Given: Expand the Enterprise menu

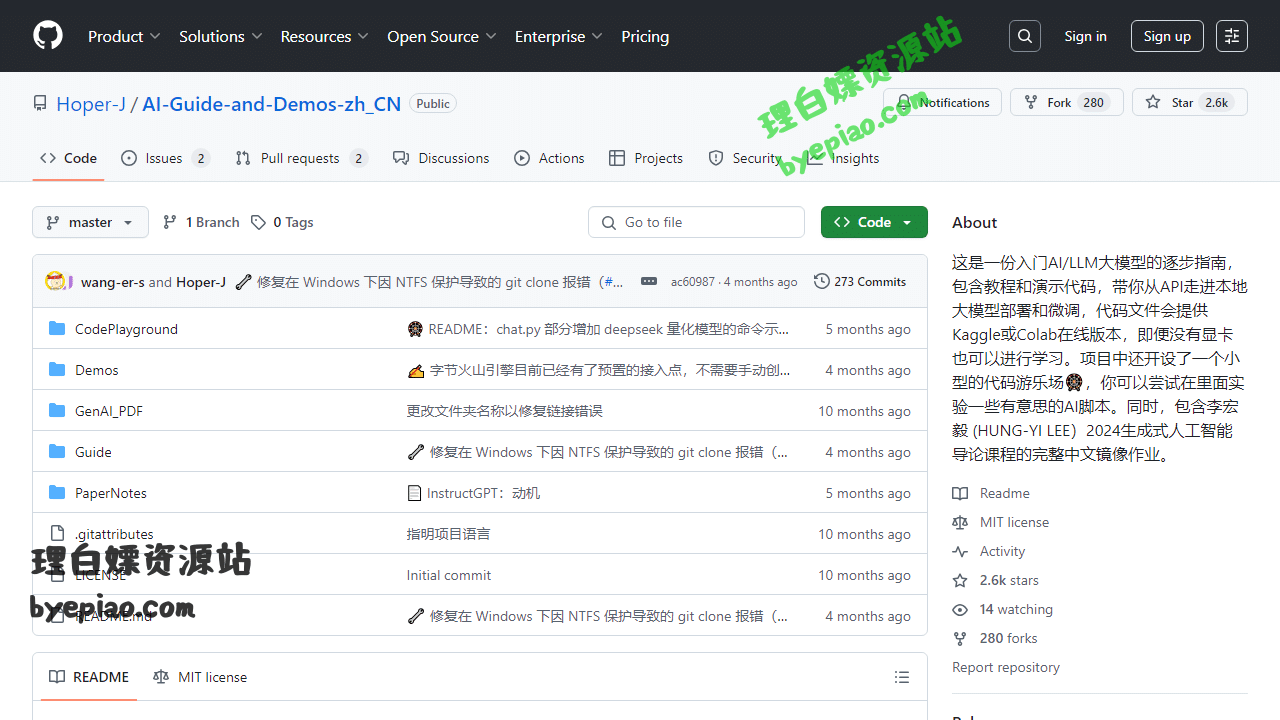Looking at the screenshot, I should [559, 36].
